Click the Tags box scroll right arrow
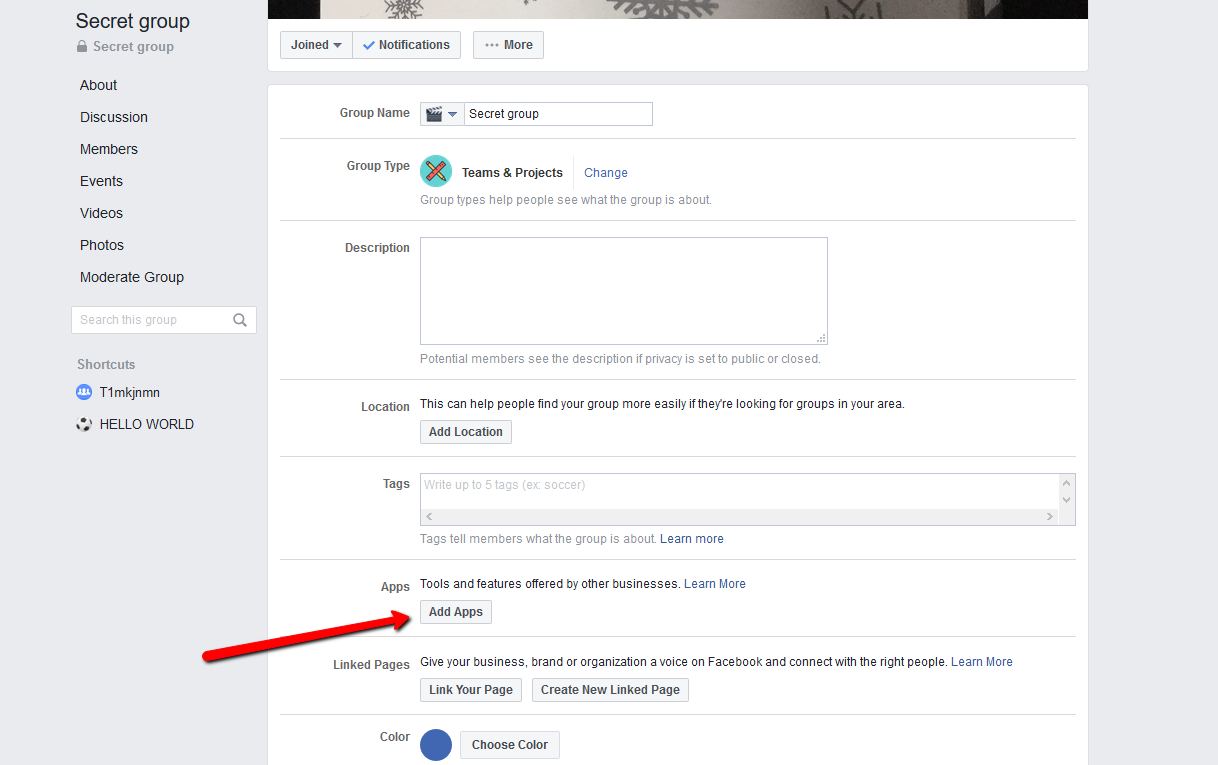 click(1049, 517)
